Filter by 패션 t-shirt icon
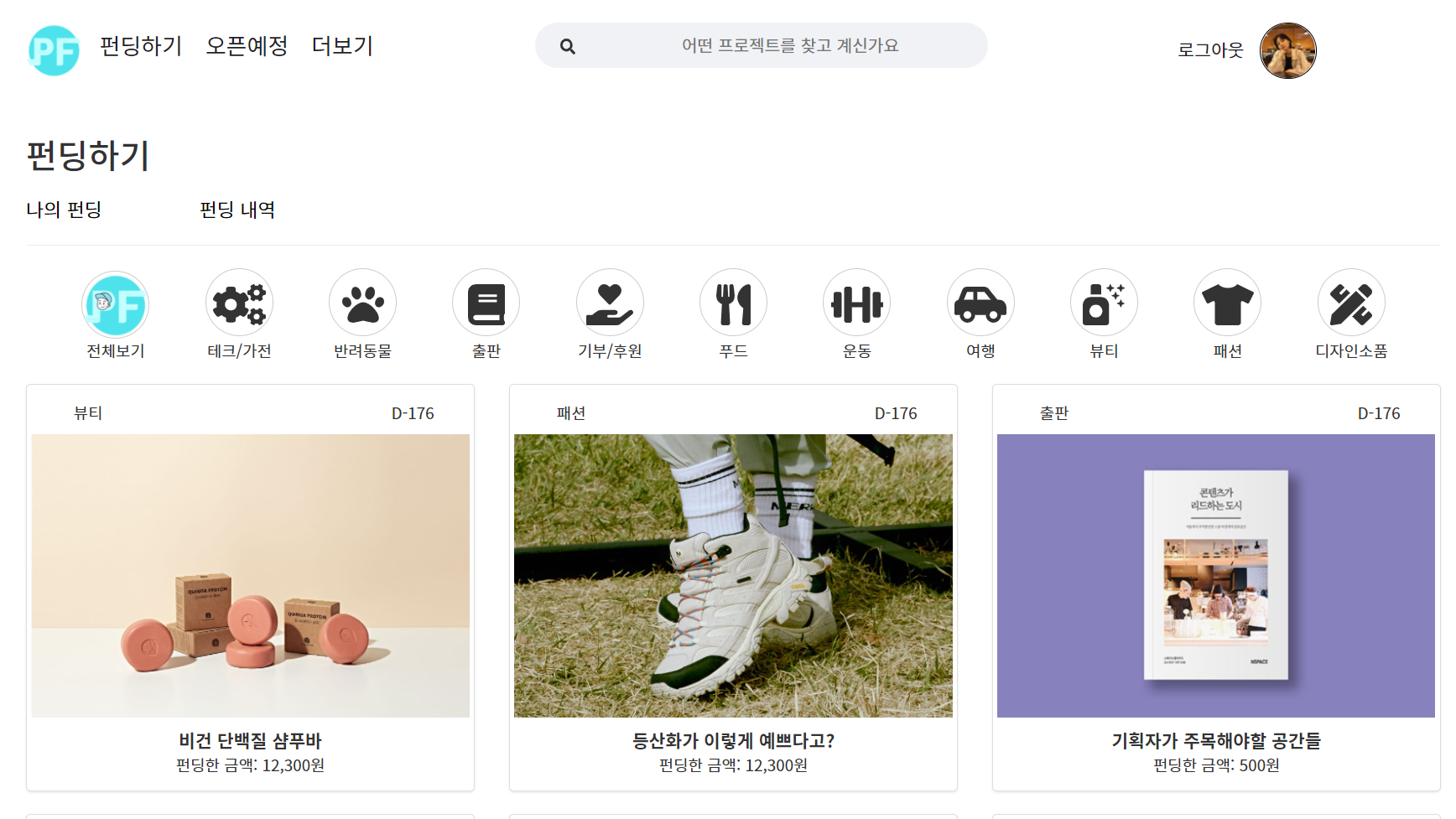The image size is (1456, 819). [x=1227, y=303]
